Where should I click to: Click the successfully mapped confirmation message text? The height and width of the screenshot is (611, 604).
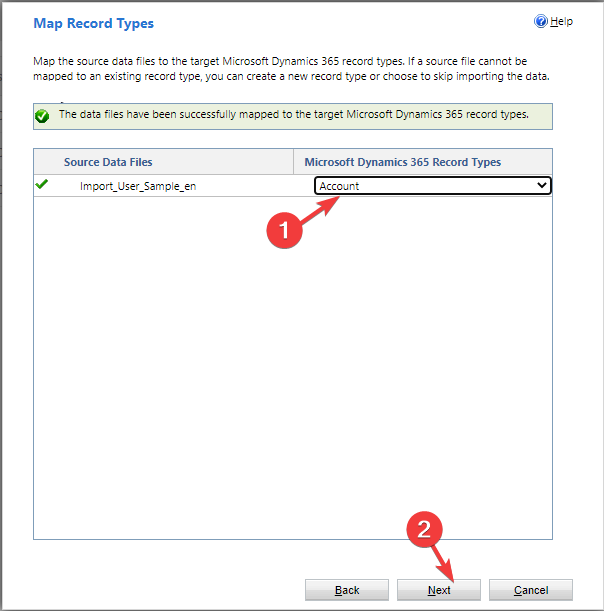click(x=293, y=115)
